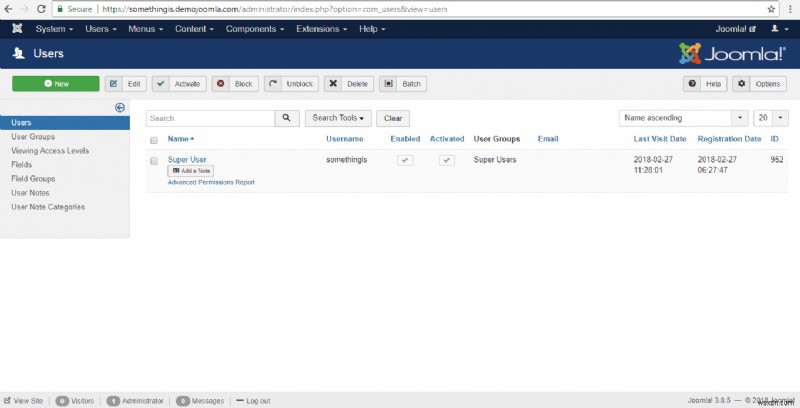Collapse sidebar with the arrow toggle icon
This screenshot has height=408, width=800.
120,108
